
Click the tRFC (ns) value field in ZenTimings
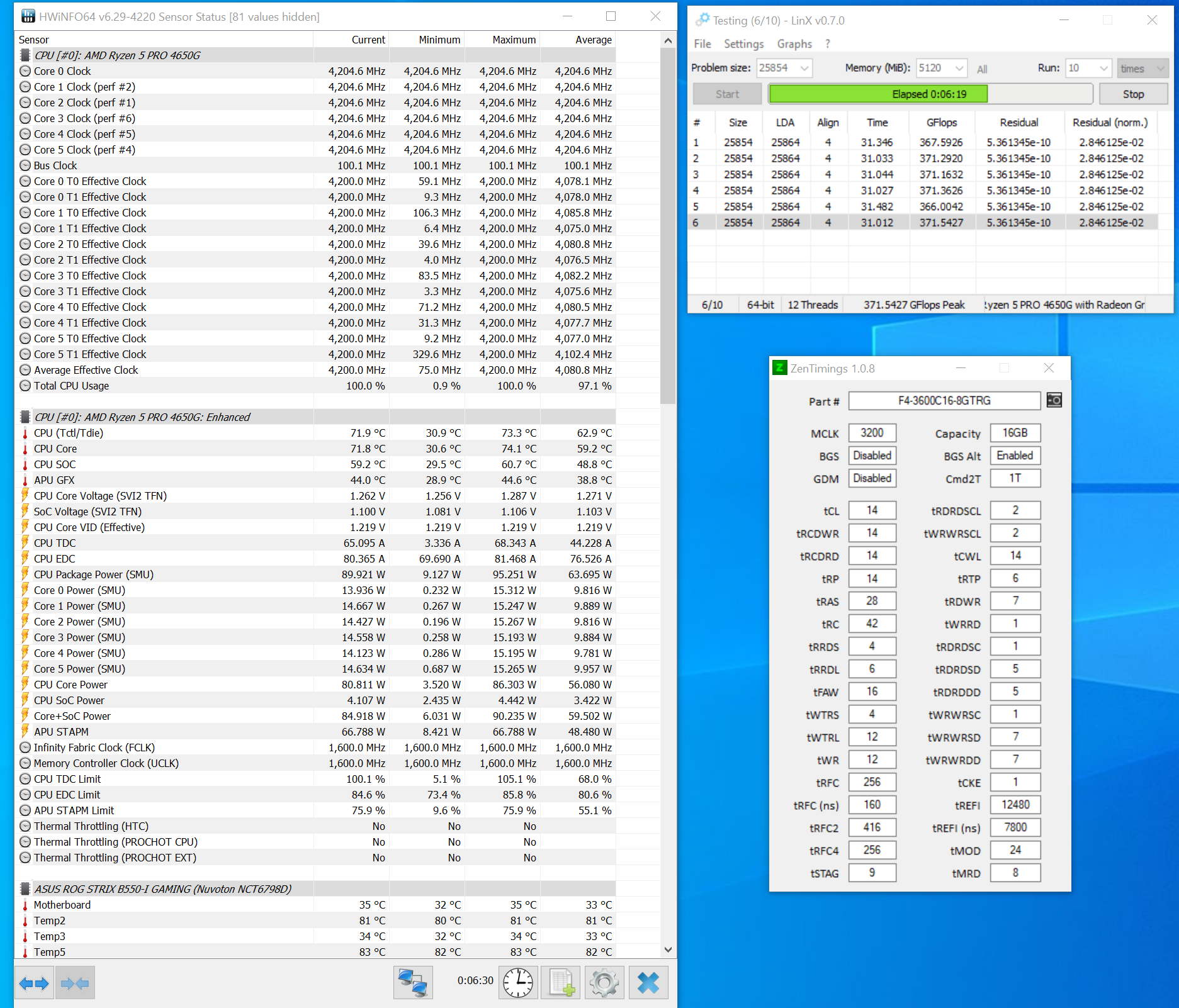tap(872, 805)
